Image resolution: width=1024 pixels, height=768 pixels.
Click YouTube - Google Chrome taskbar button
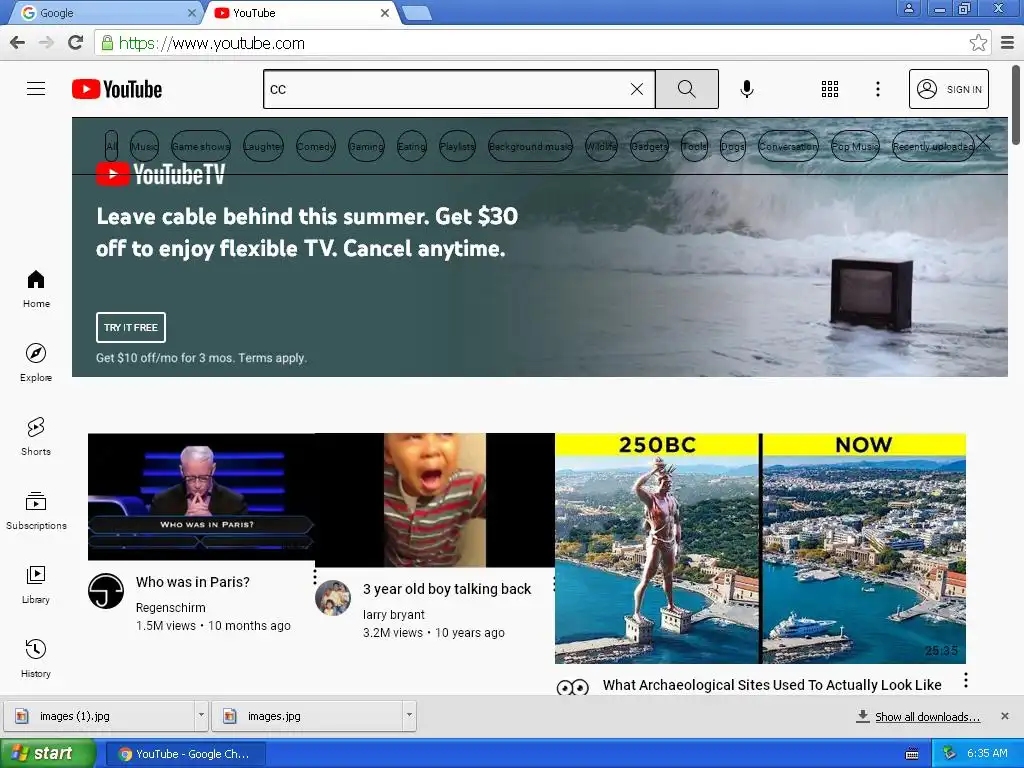[x=185, y=754]
